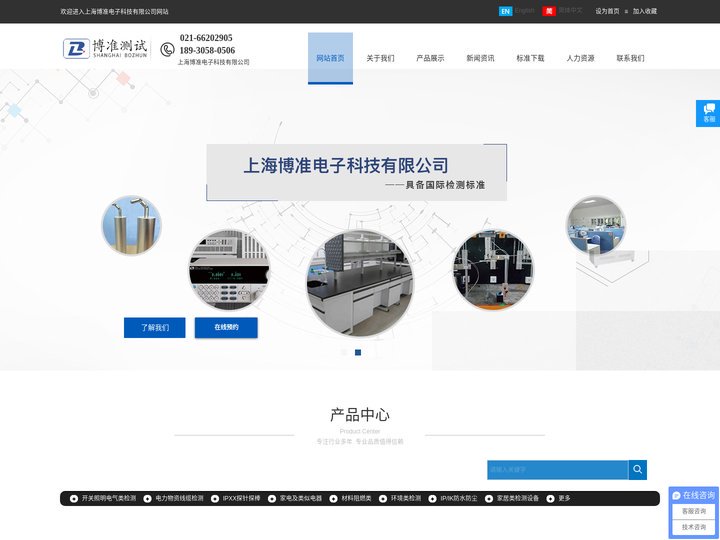Click the bullet icon before 家电及类似电器
Viewport: 720px width, 540px height.
pos(272,499)
